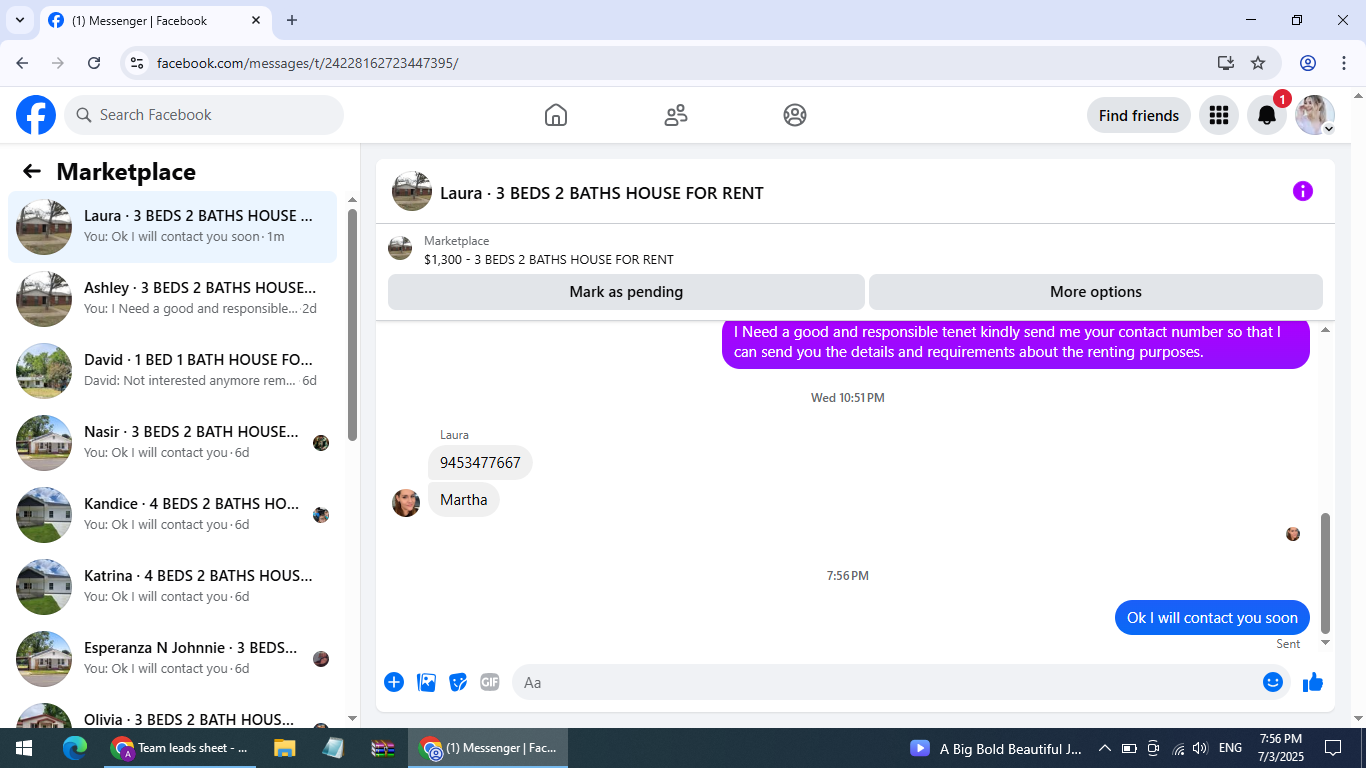Open Laura conversation in list
The height and width of the screenshot is (768, 1366).
tap(173, 227)
